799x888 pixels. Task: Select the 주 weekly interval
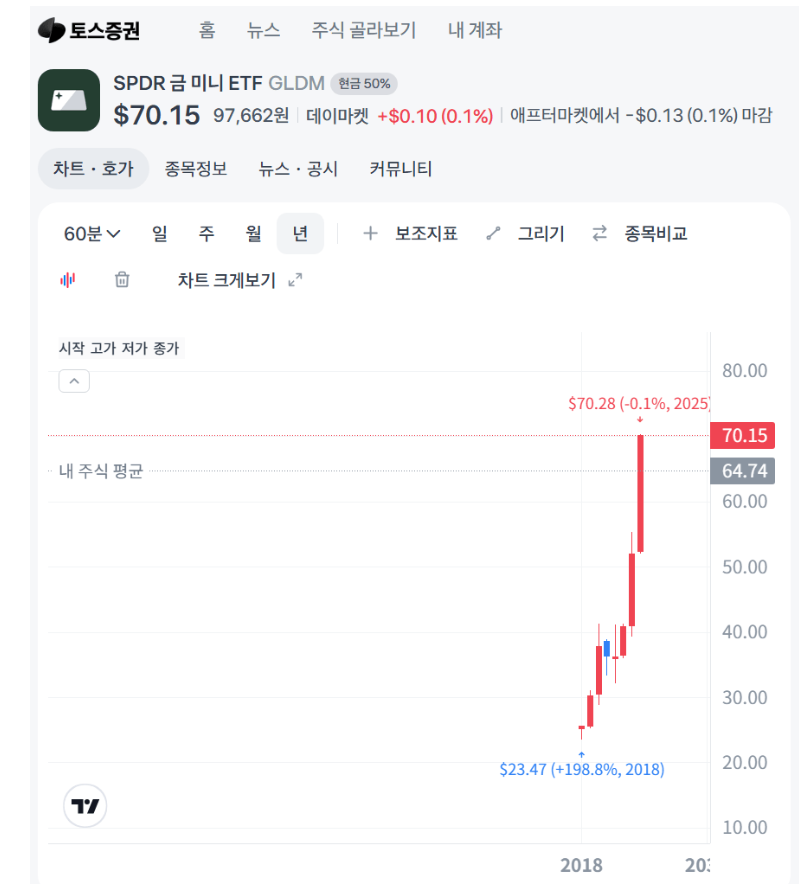click(x=207, y=234)
